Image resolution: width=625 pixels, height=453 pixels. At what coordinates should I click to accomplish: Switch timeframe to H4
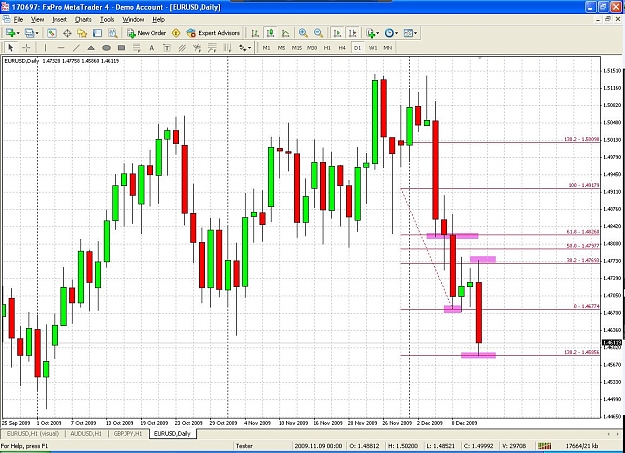[x=342, y=48]
